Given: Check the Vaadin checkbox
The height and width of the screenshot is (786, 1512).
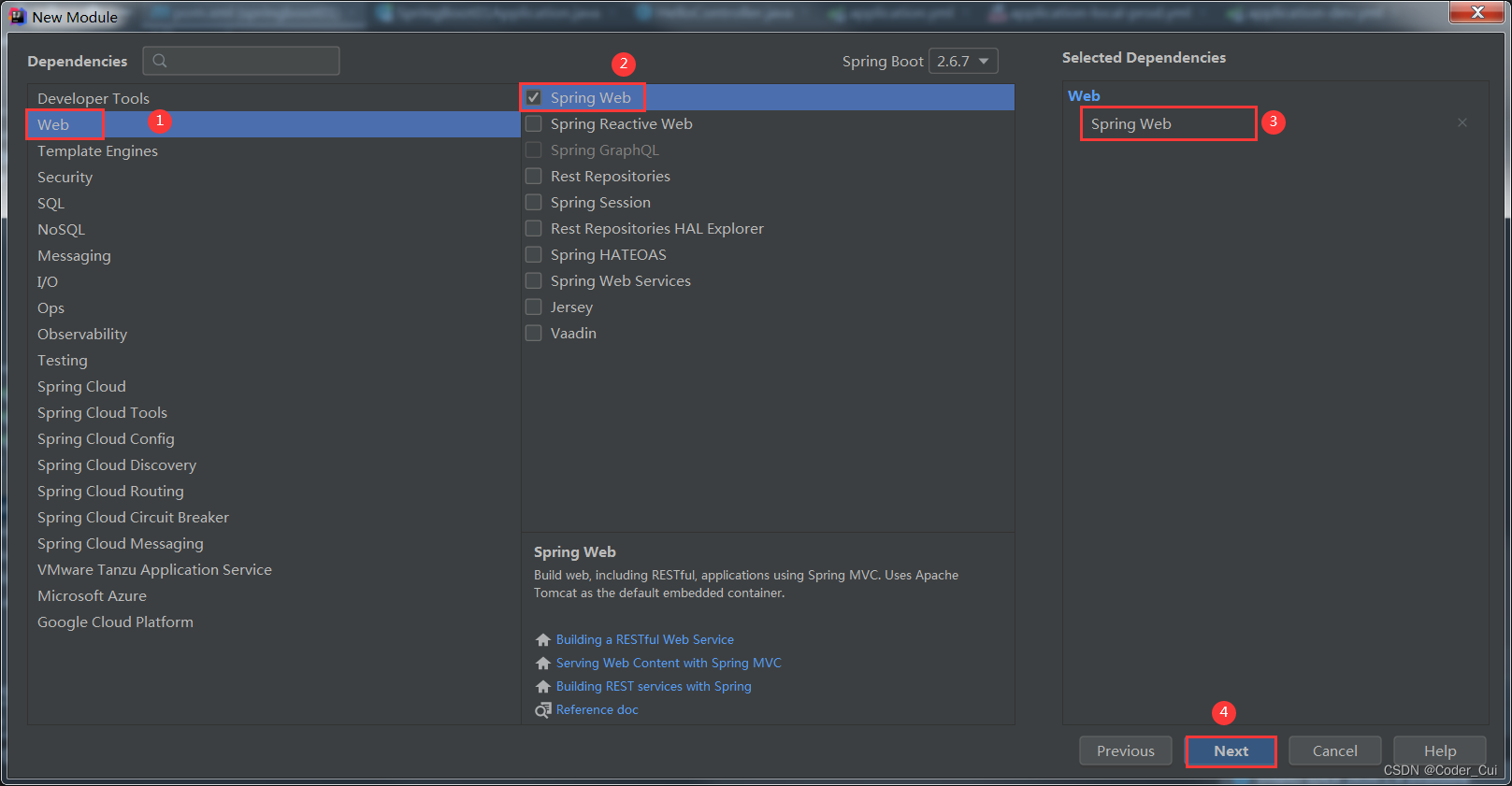Looking at the screenshot, I should click(x=533, y=333).
